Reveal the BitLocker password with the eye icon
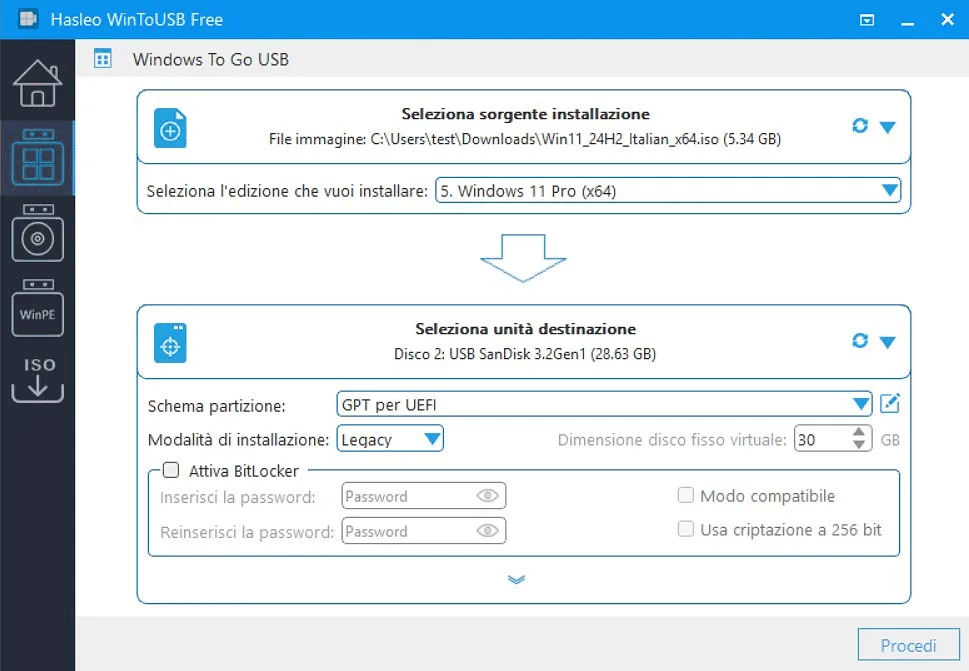Screen dimensions: 969x671 (x=487, y=495)
